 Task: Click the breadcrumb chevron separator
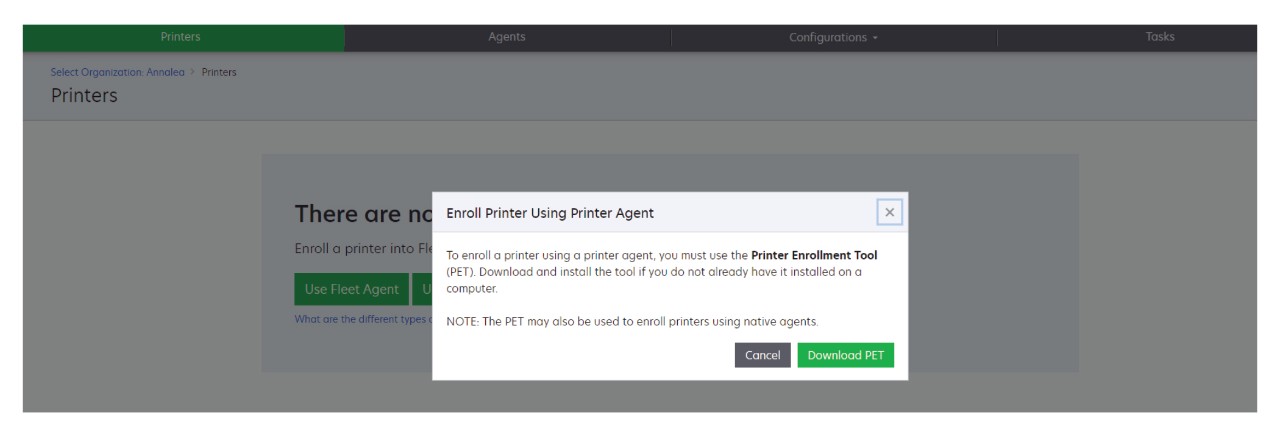point(193,72)
